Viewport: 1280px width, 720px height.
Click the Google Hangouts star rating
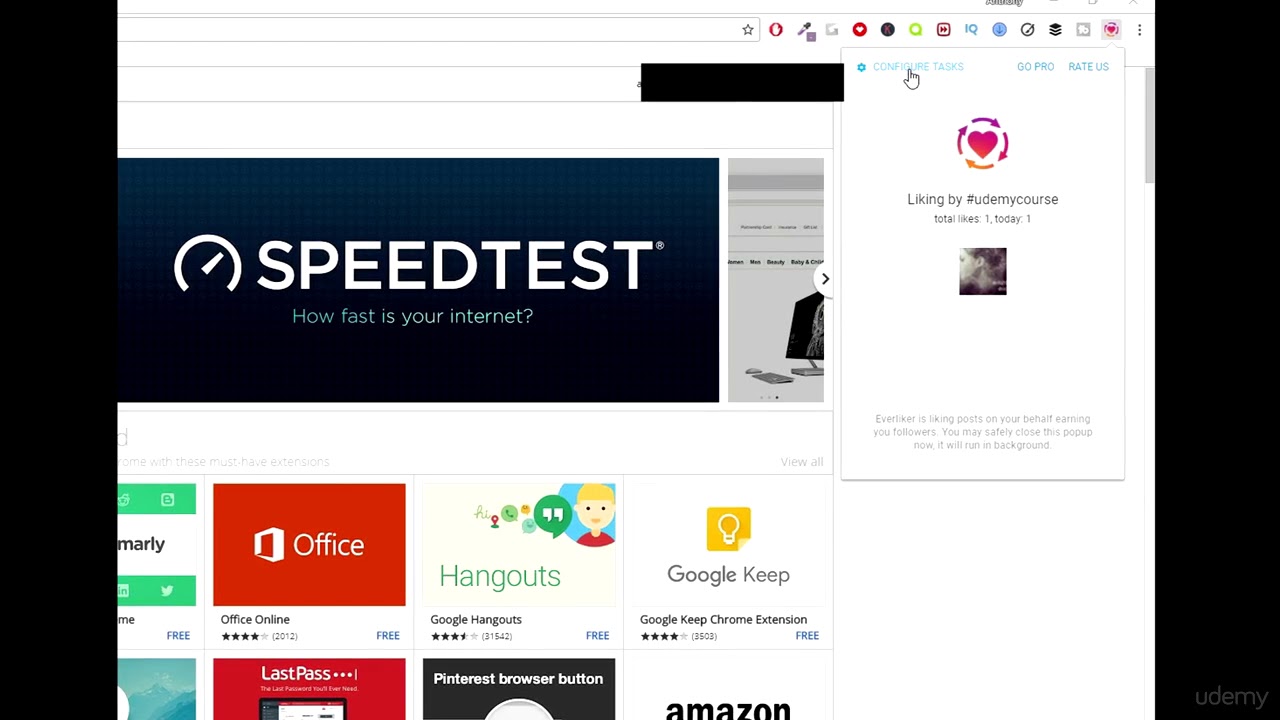455,636
